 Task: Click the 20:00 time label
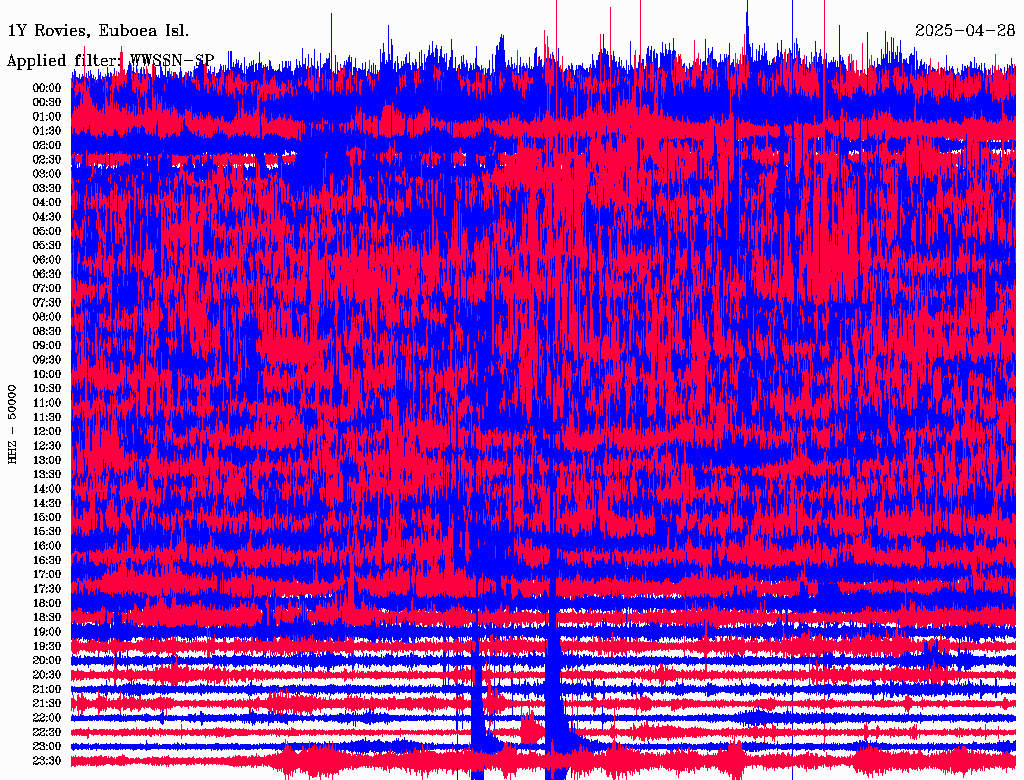[x=47, y=660]
